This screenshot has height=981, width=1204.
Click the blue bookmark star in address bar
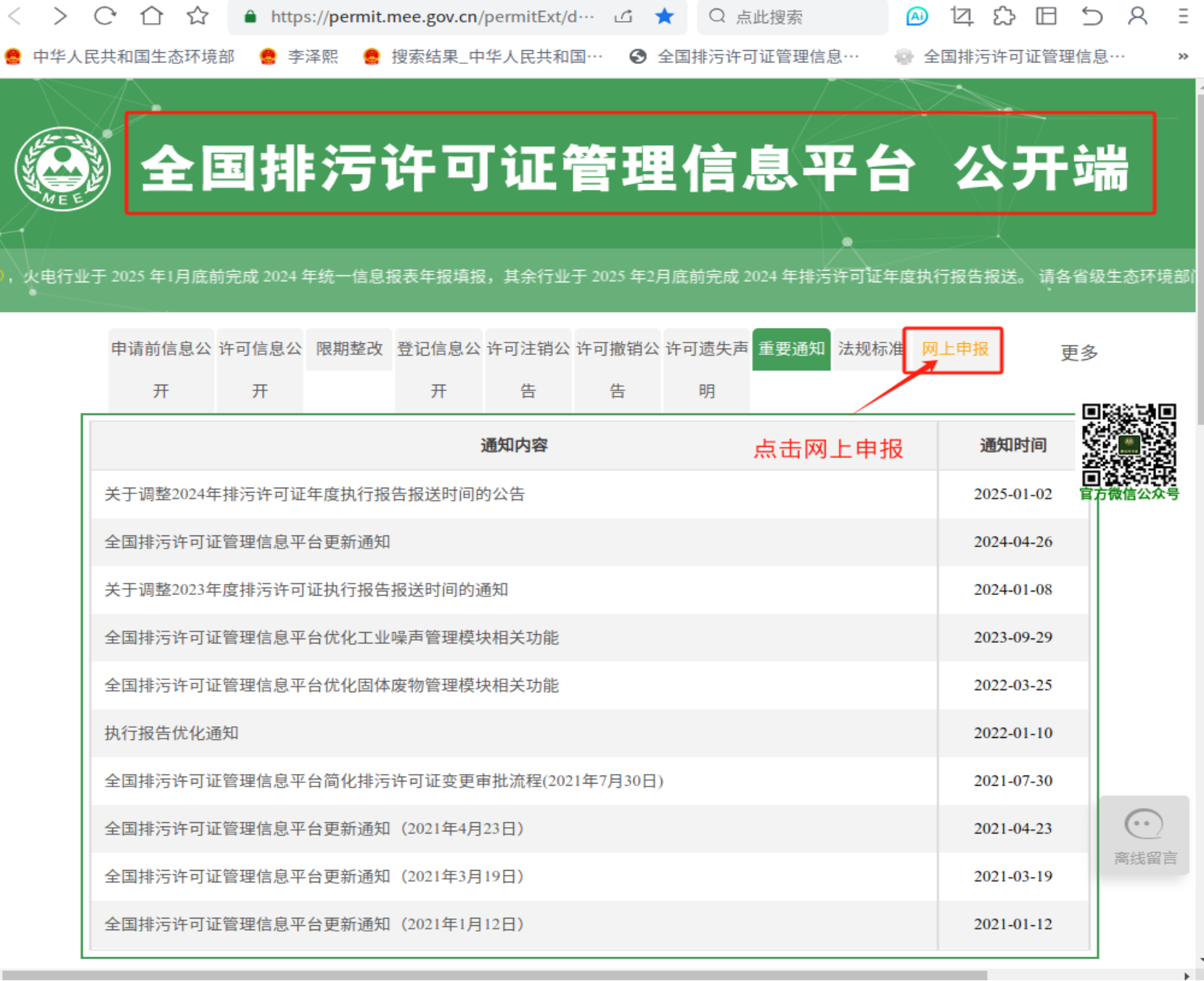664,16
